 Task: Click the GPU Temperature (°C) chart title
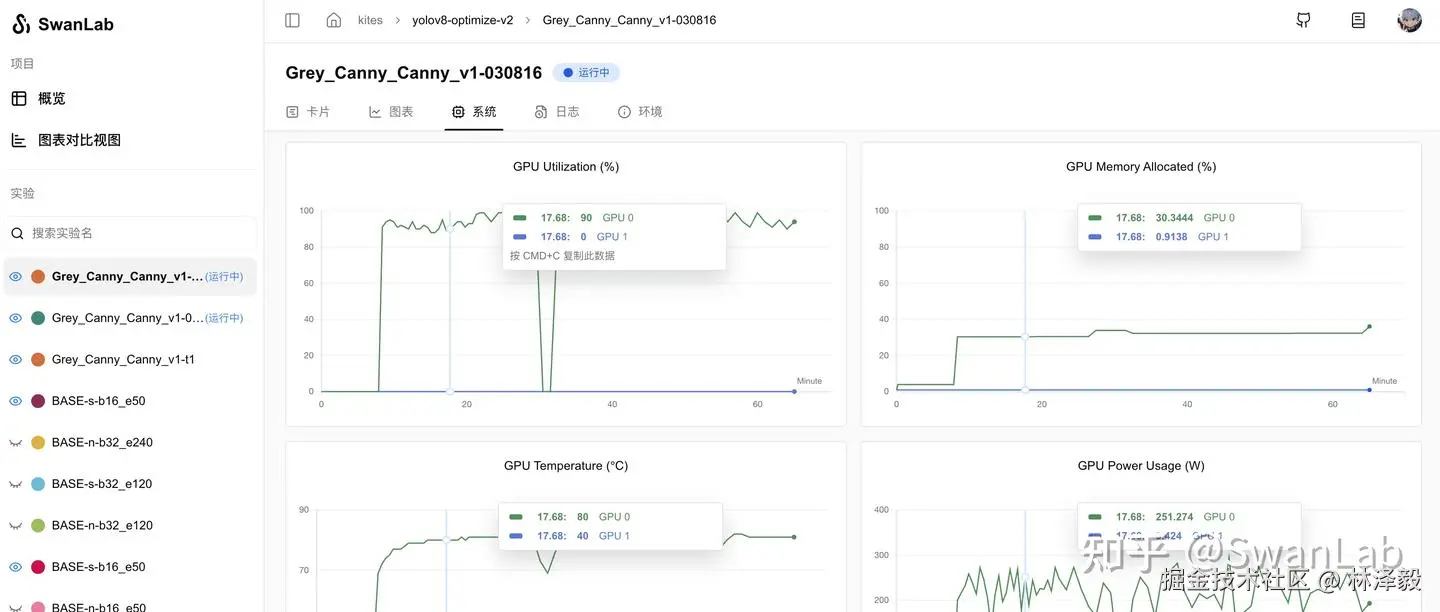(566, 466)
